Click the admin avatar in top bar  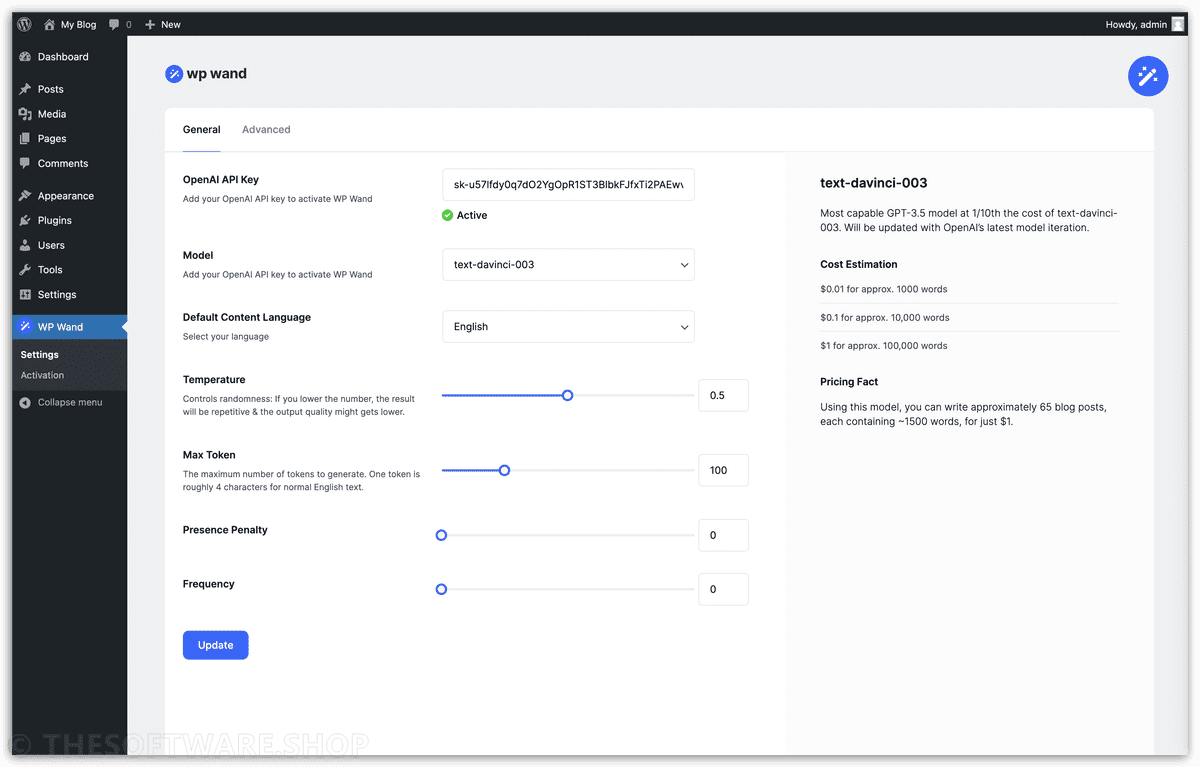1178,24
